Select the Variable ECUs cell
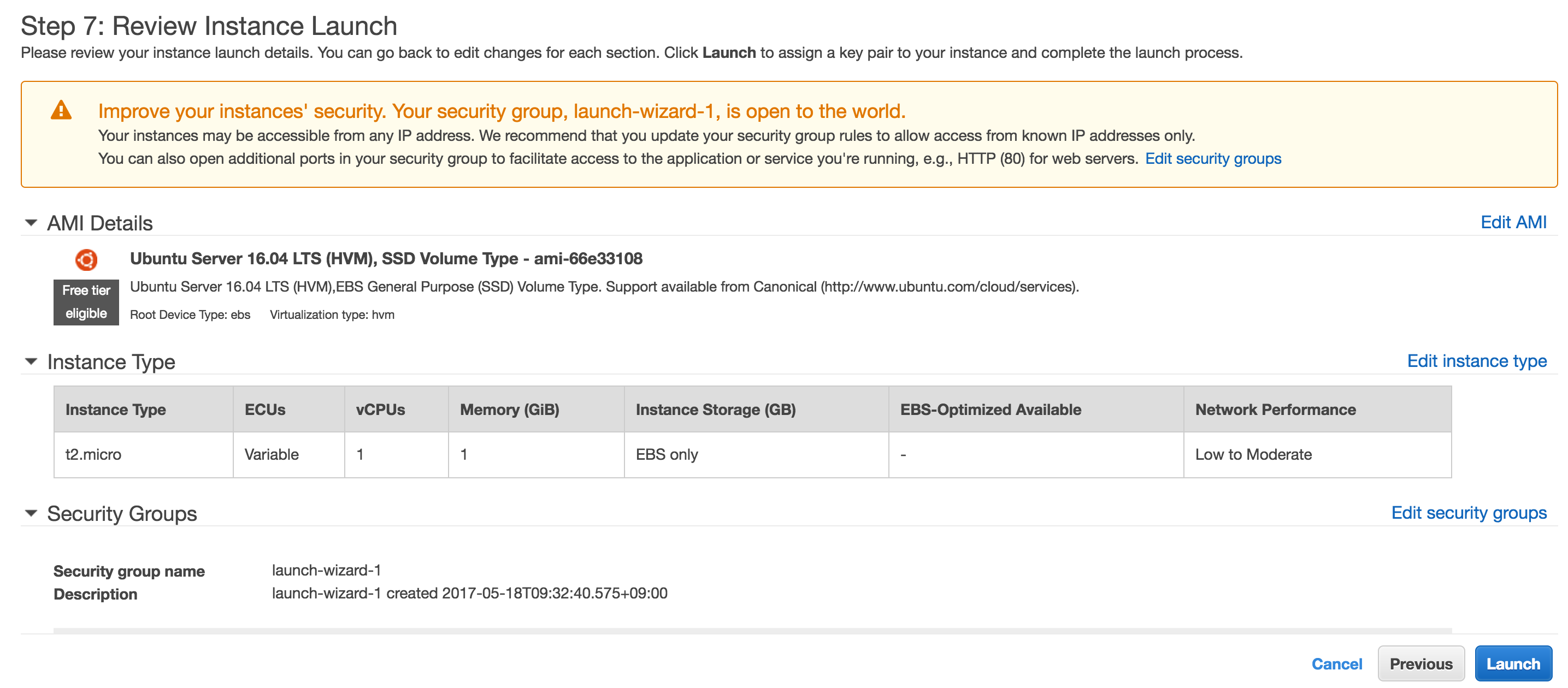The width and height of the screenshot is (1568, 688). click(x=288, y=454)
